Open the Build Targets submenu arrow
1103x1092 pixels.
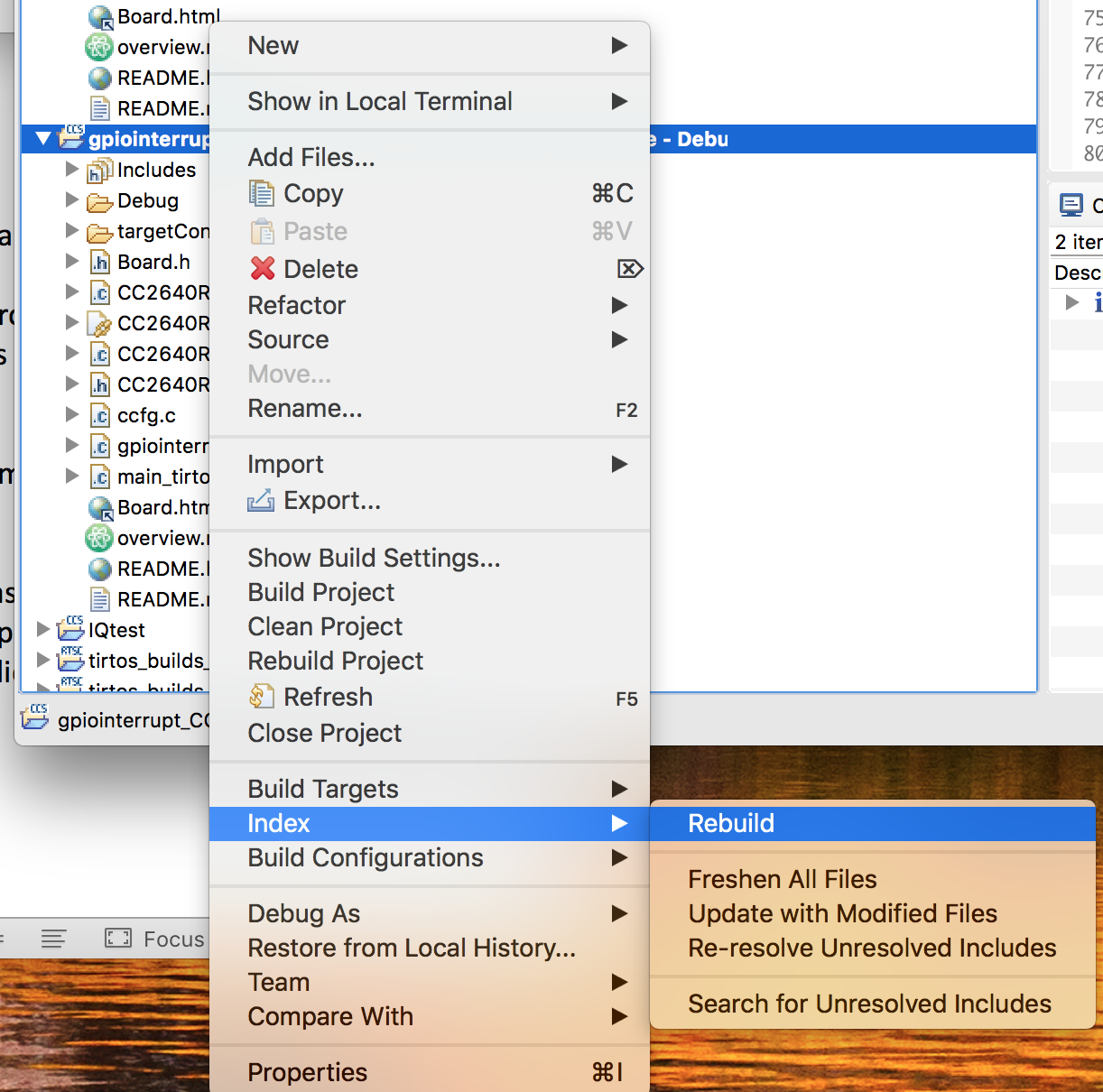click(x=620, y=789)
